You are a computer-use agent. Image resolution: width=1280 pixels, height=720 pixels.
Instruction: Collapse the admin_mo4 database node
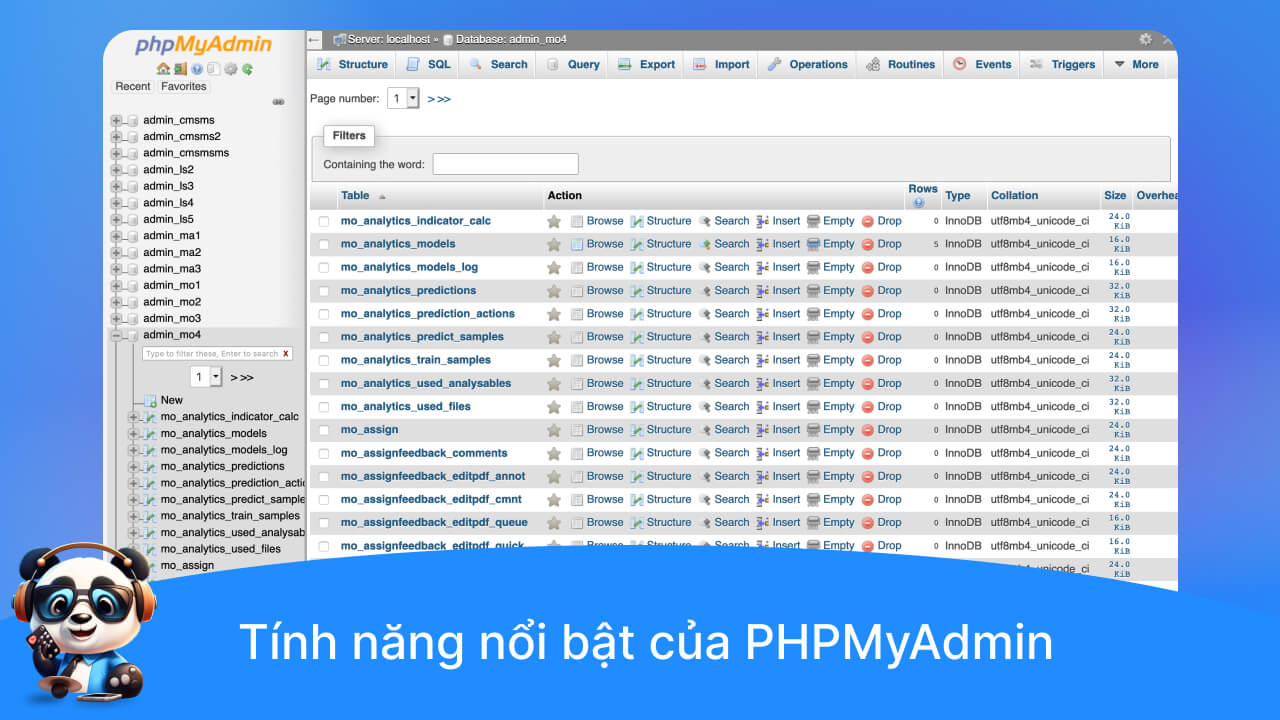click(116, 335)
